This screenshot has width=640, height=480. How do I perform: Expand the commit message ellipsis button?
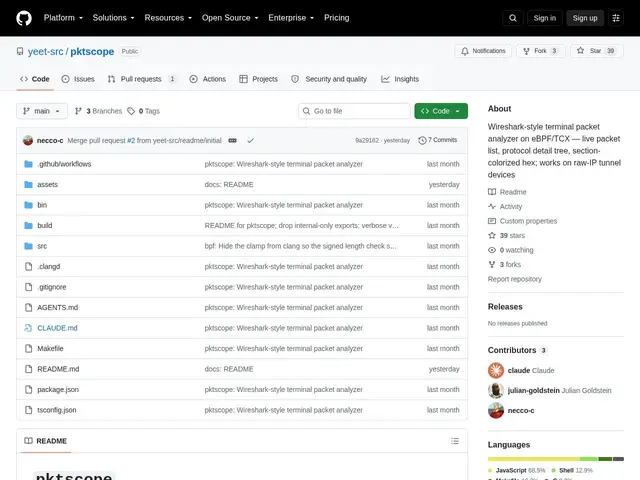coord(232,140)
